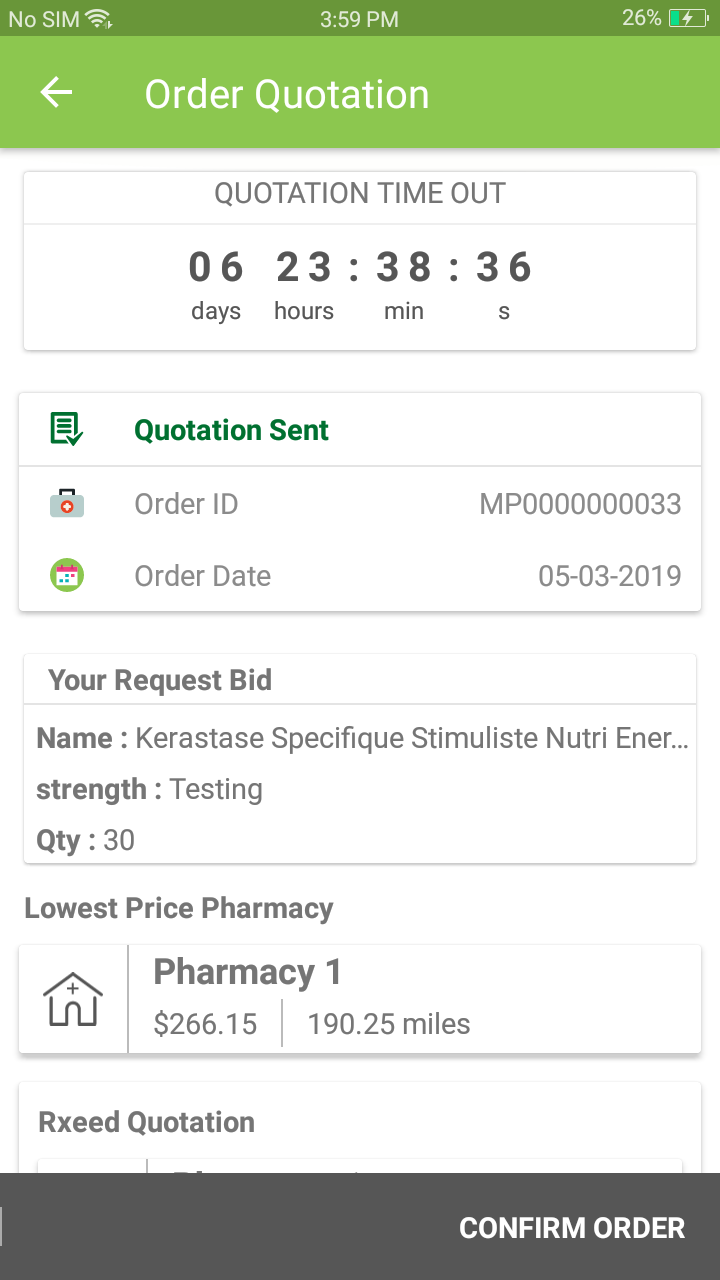Select the Qty : 30 line

click(86, 840)
